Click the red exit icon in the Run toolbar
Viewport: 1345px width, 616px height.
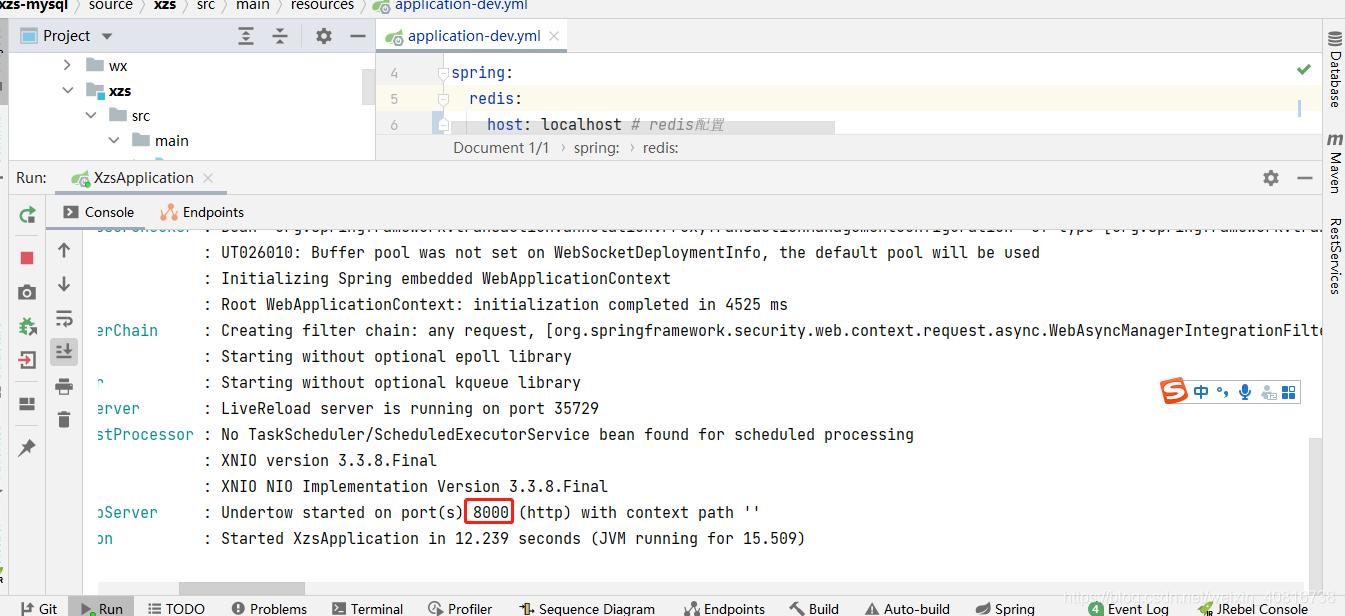coord(27,360)
